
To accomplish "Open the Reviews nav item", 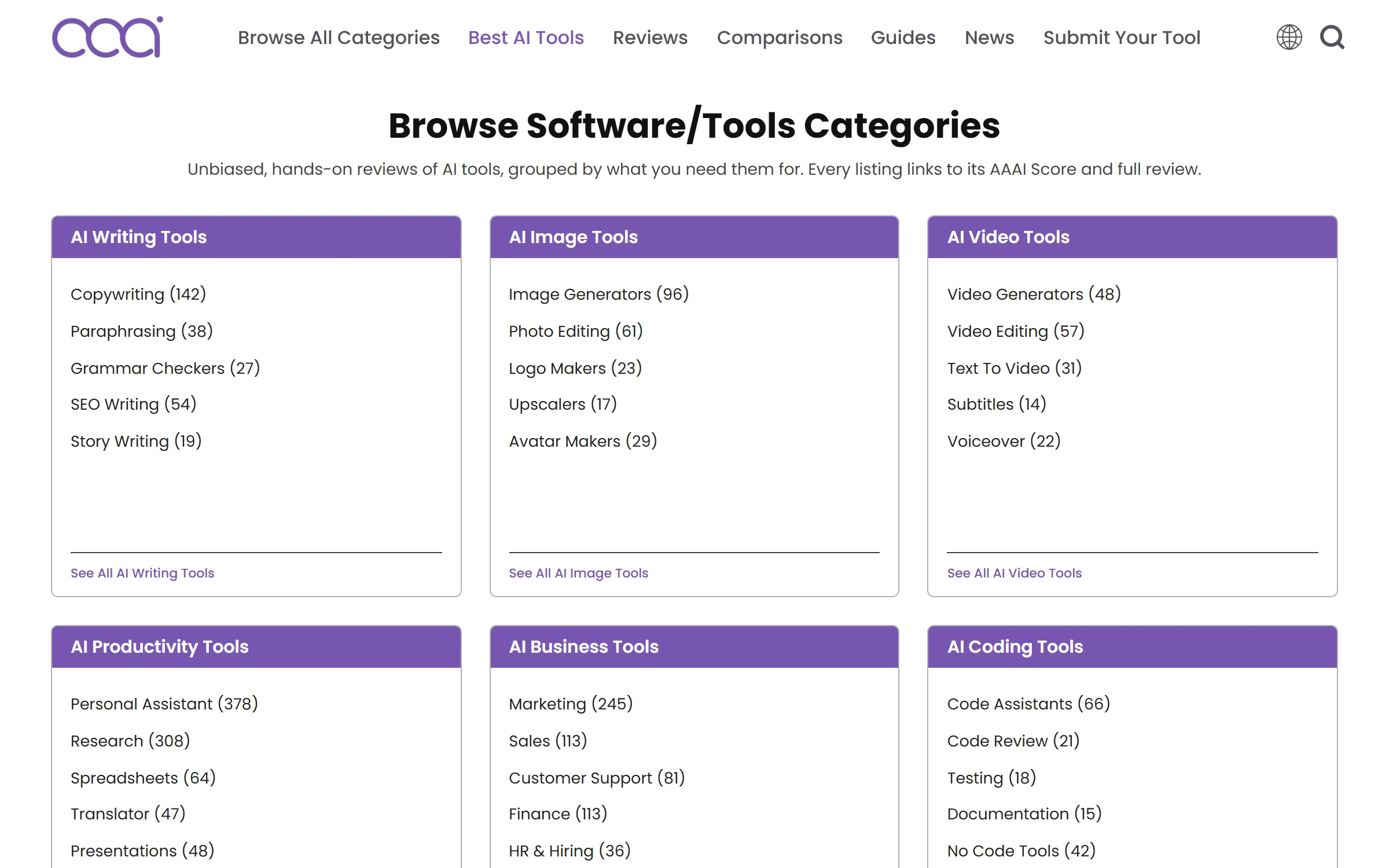I will pos(650,38).
